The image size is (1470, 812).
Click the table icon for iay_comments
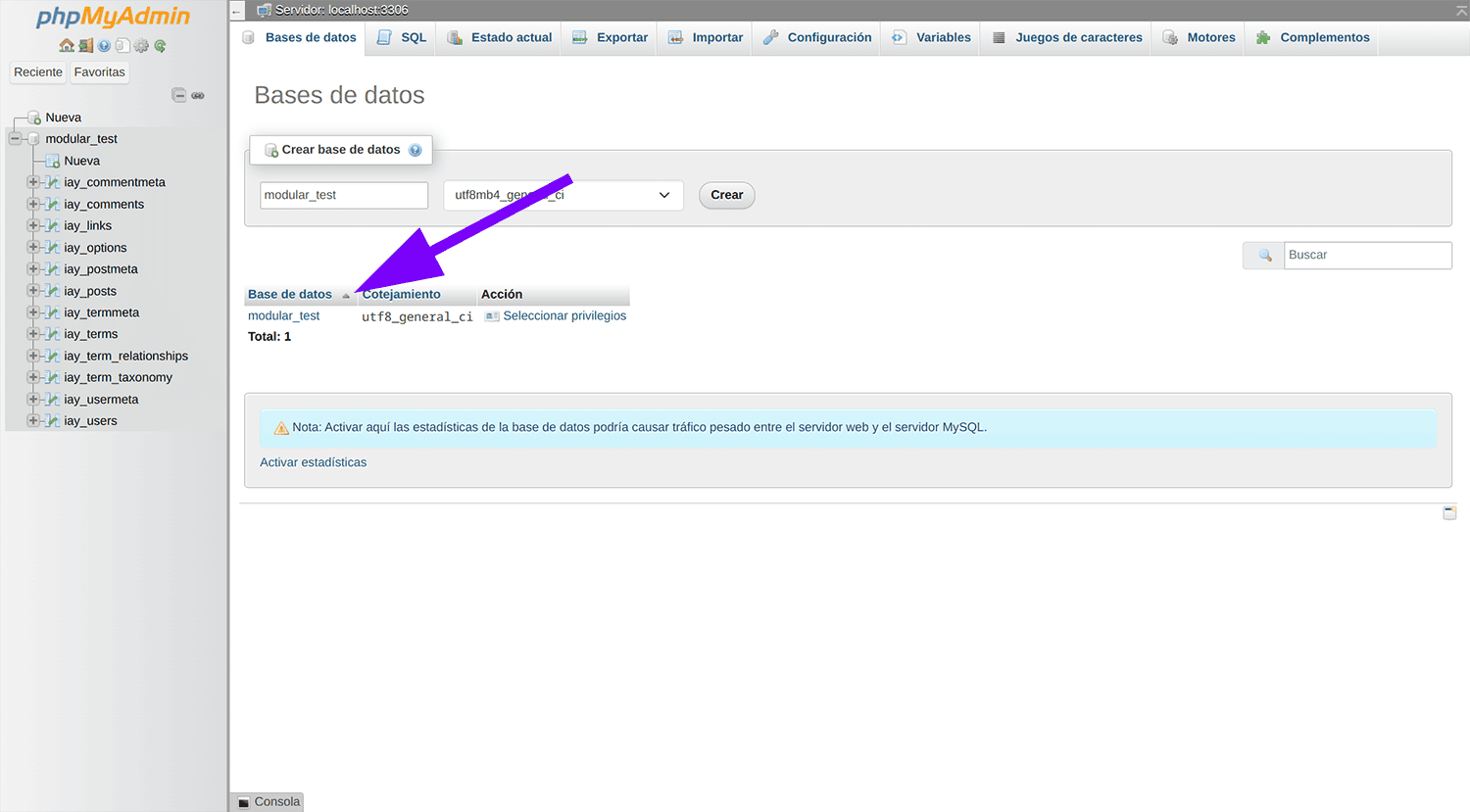[53, 204]
